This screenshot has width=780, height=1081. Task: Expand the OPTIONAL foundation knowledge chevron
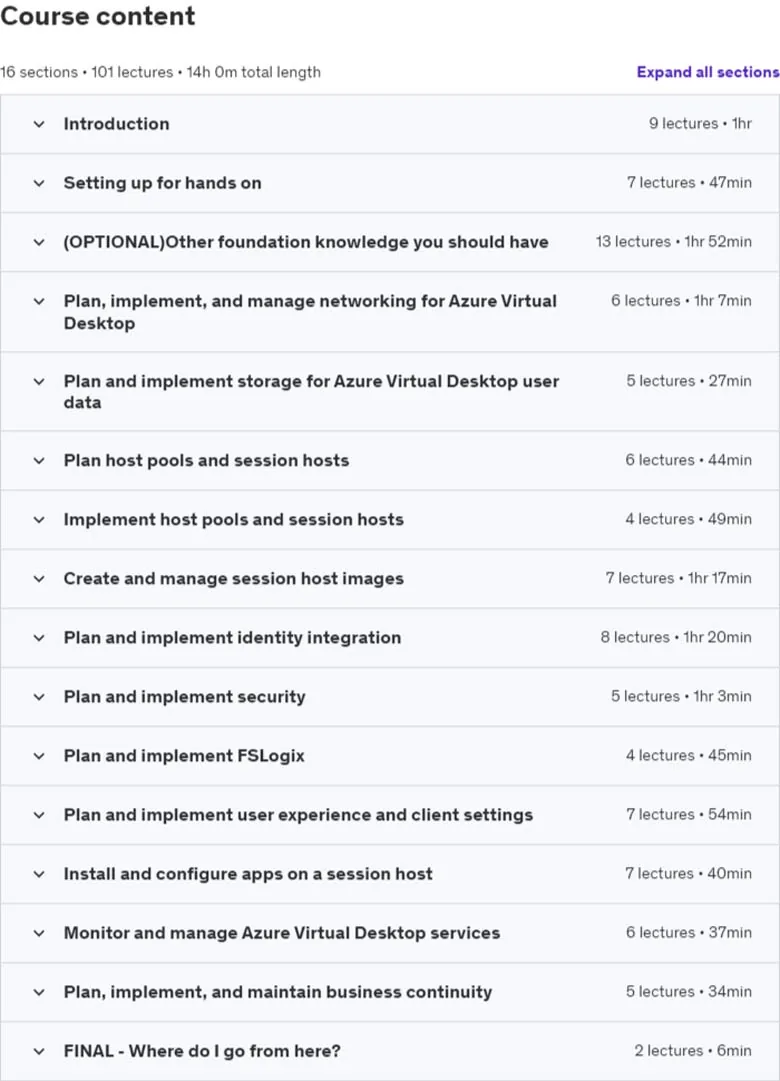(x=39, y=243)
